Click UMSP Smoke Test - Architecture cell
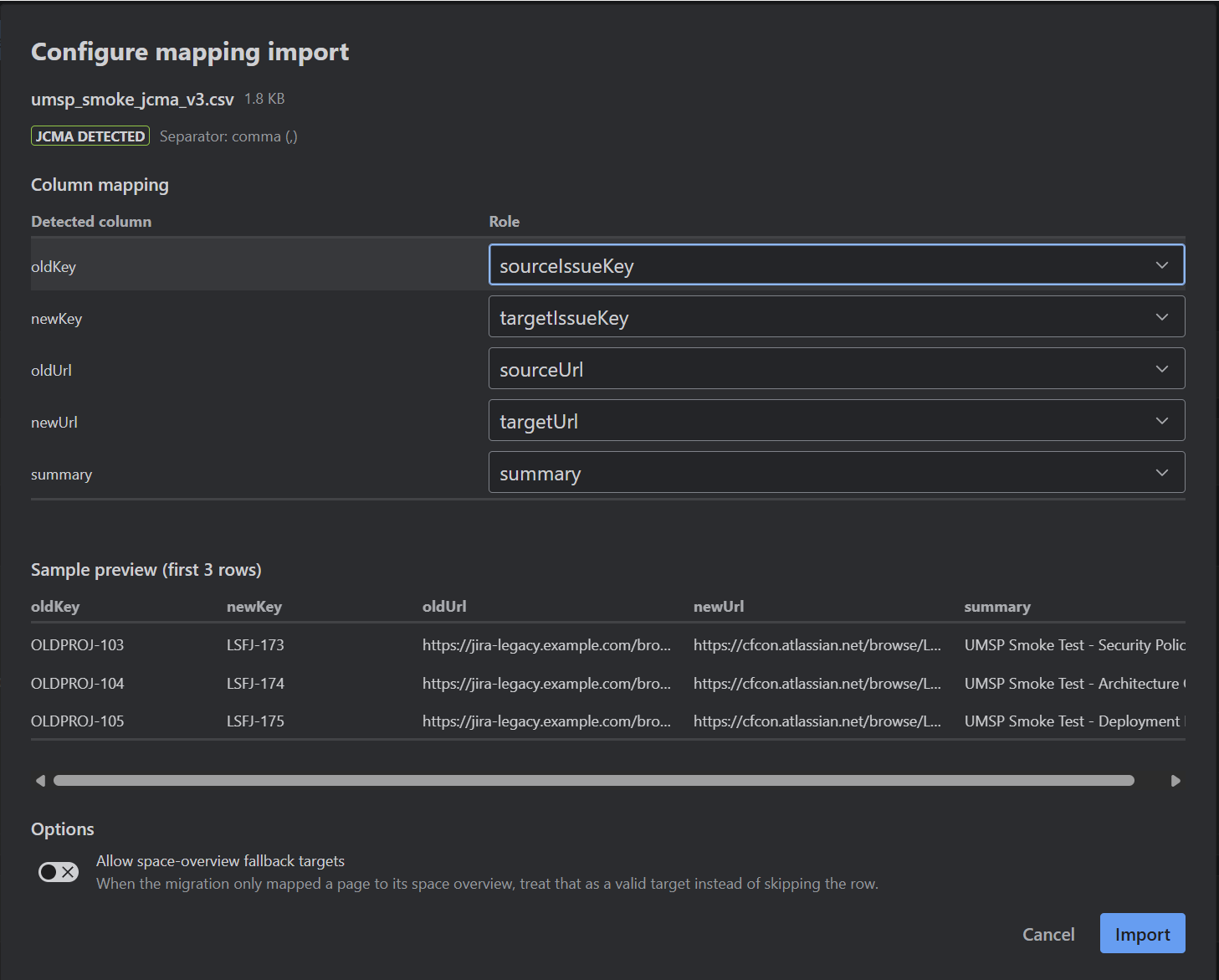This screenshot has height=980, width=1219. point(1075,684)
